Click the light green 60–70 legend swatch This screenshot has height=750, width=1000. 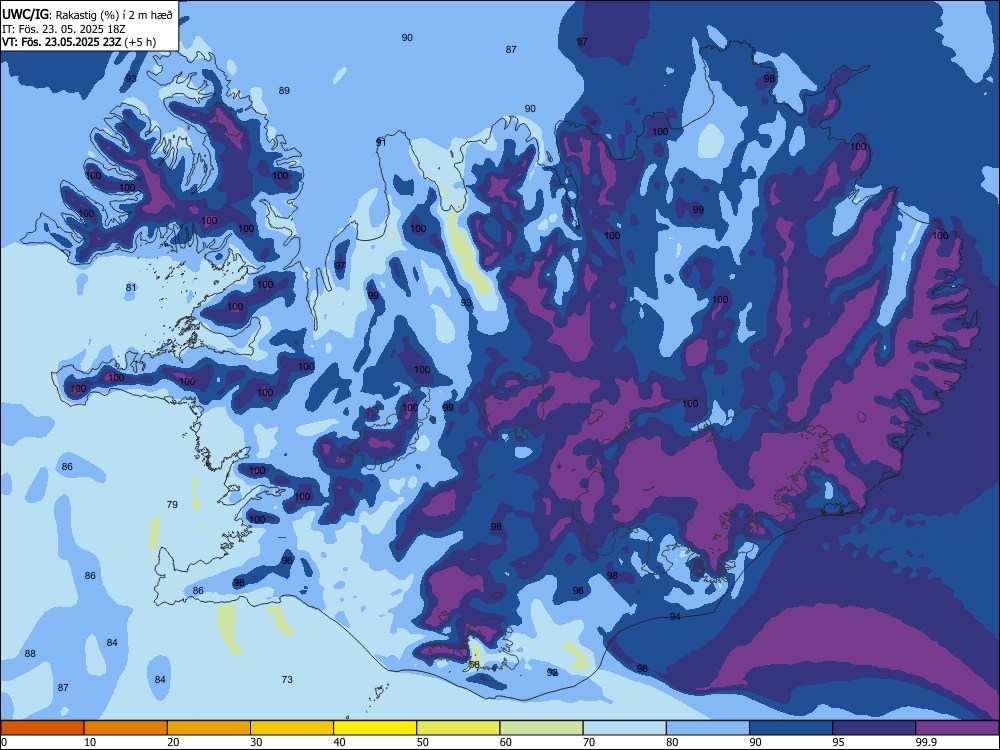pos(541,728)
